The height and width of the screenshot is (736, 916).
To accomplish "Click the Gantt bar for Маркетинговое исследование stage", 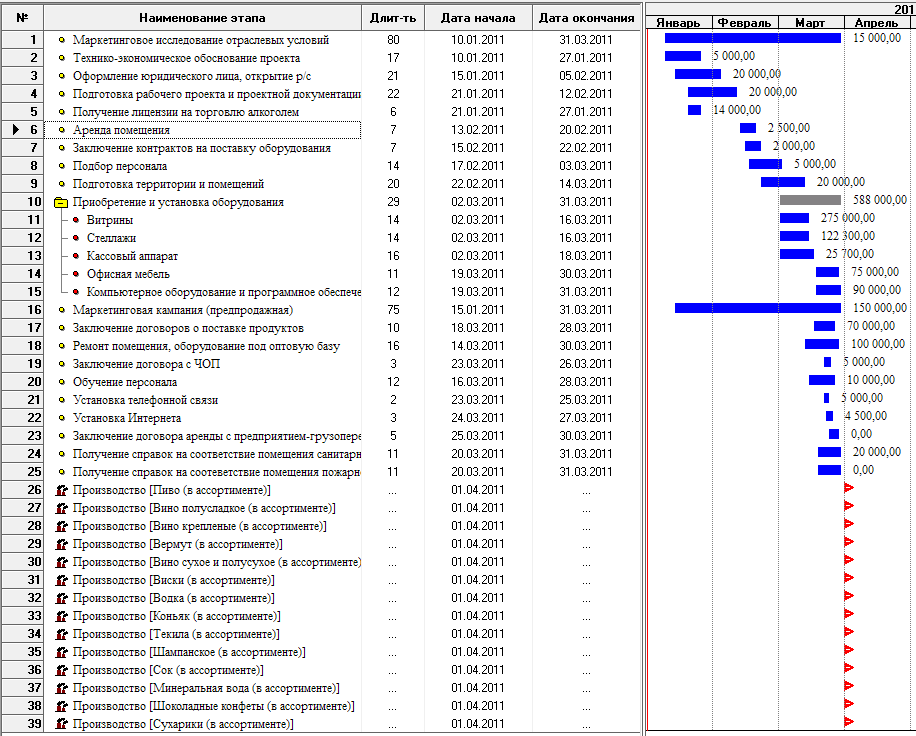I will (x=752, y=38).
